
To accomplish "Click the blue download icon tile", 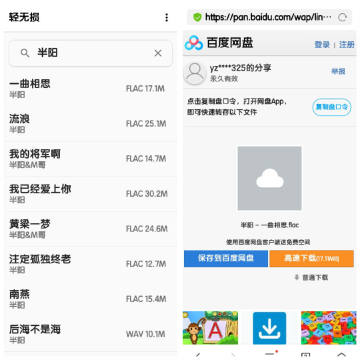I will pyautogui.click(x=269, y=328).
